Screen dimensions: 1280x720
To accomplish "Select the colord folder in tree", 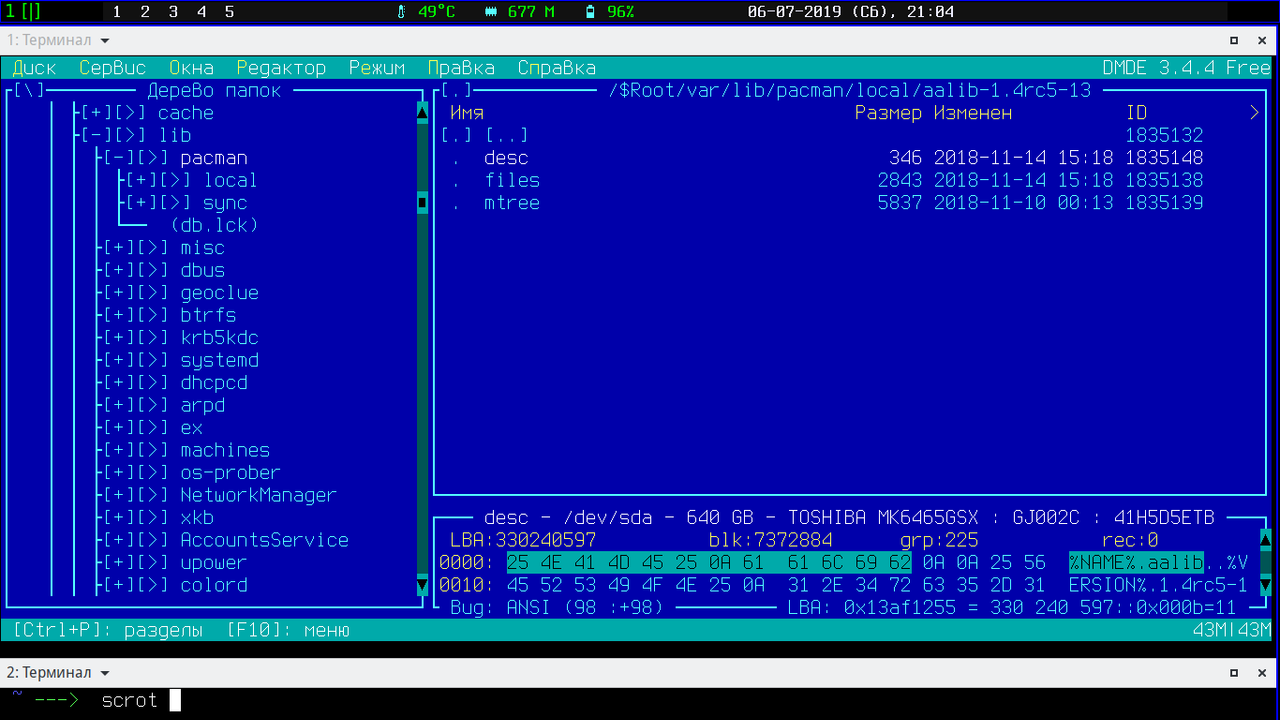I will pos(214,585).
